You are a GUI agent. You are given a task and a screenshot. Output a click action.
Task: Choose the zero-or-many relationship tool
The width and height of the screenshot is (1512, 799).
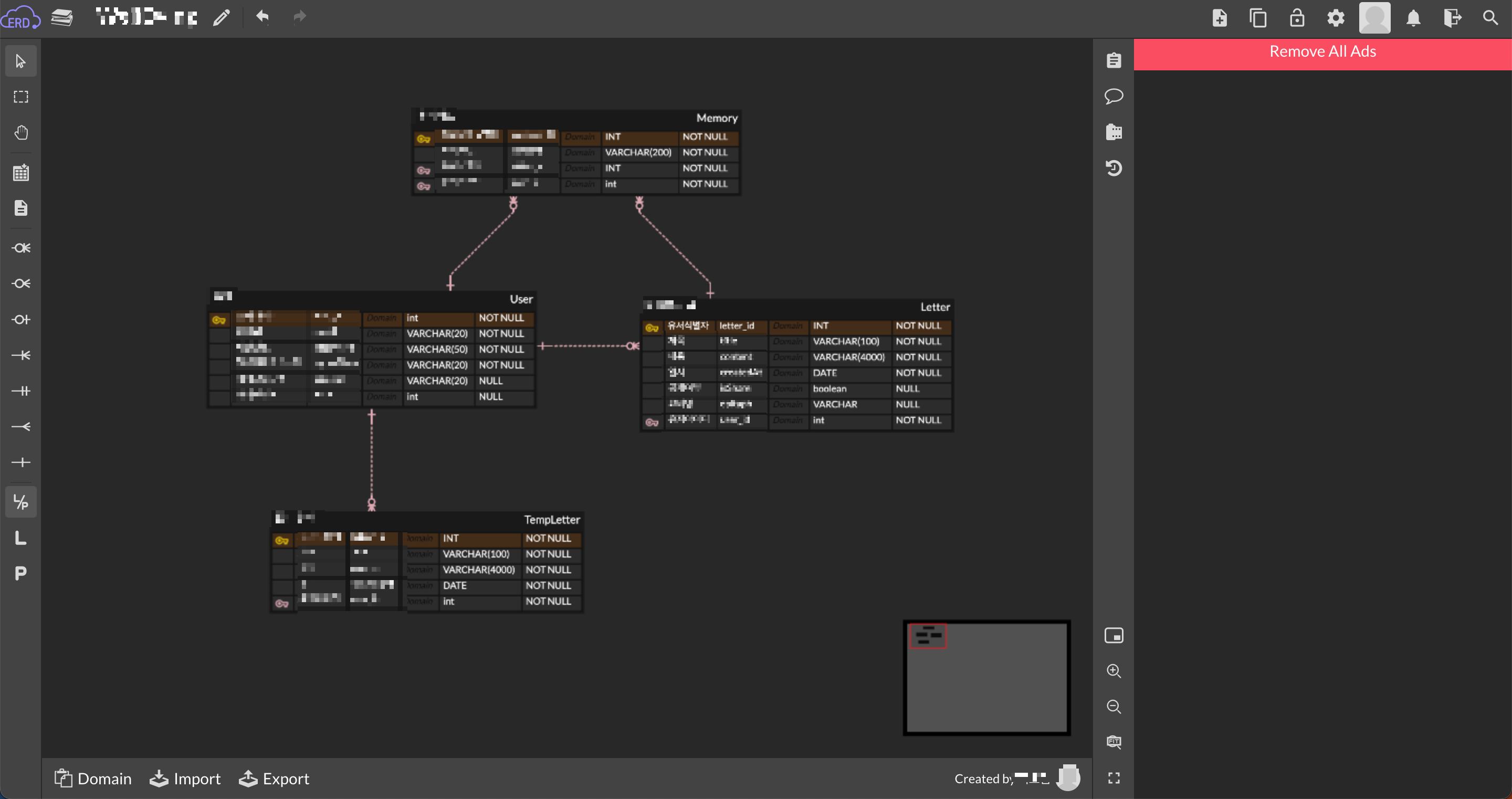[x=20, y=283]
